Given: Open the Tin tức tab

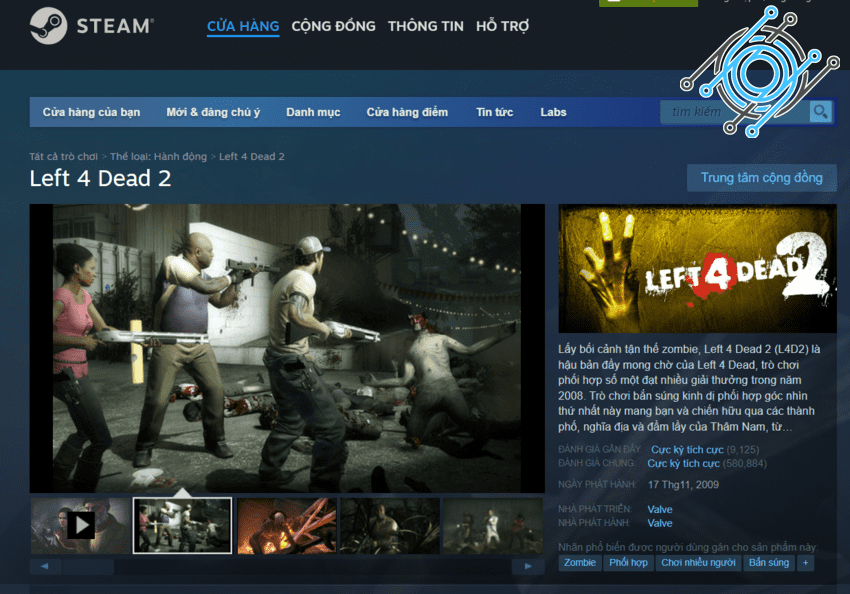Looking at the screenshot, I should [x=494, y=112].
